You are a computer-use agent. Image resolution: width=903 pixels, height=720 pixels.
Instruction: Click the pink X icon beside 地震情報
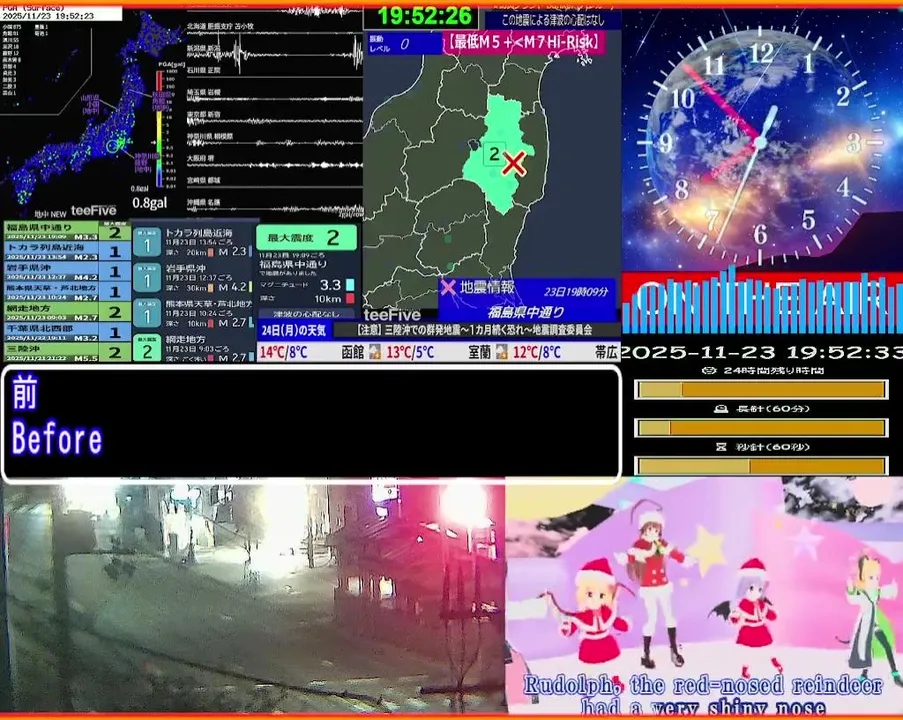pyautogui.click(x=448, y=287)
